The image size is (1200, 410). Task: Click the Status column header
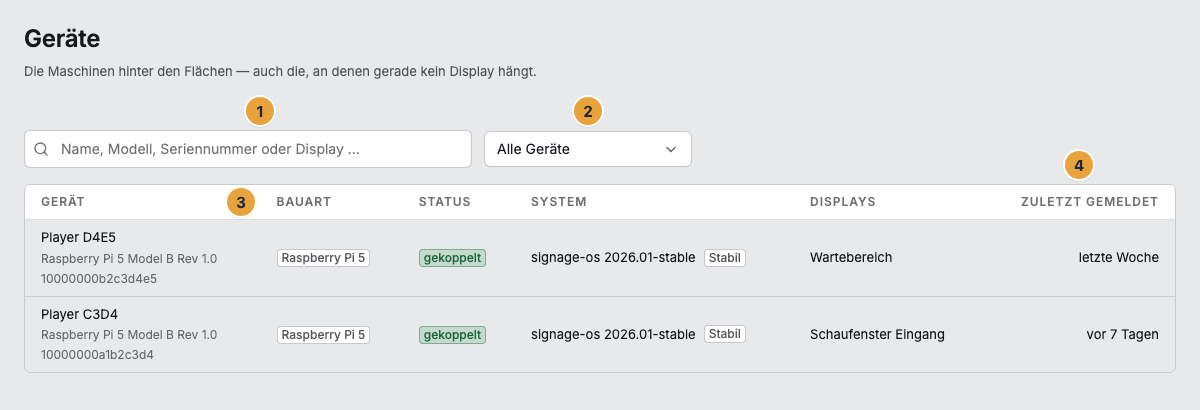click(445, 202)
